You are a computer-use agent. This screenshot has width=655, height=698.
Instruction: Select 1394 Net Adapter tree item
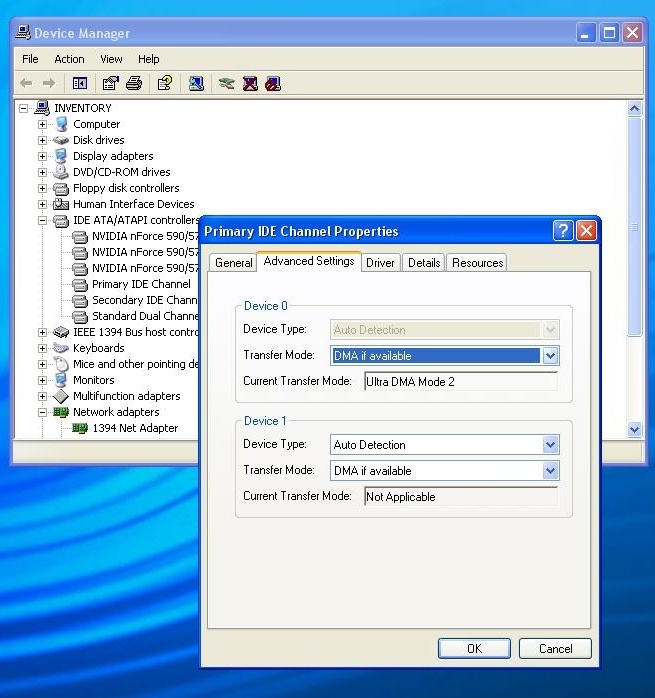(x=135, y=428)
